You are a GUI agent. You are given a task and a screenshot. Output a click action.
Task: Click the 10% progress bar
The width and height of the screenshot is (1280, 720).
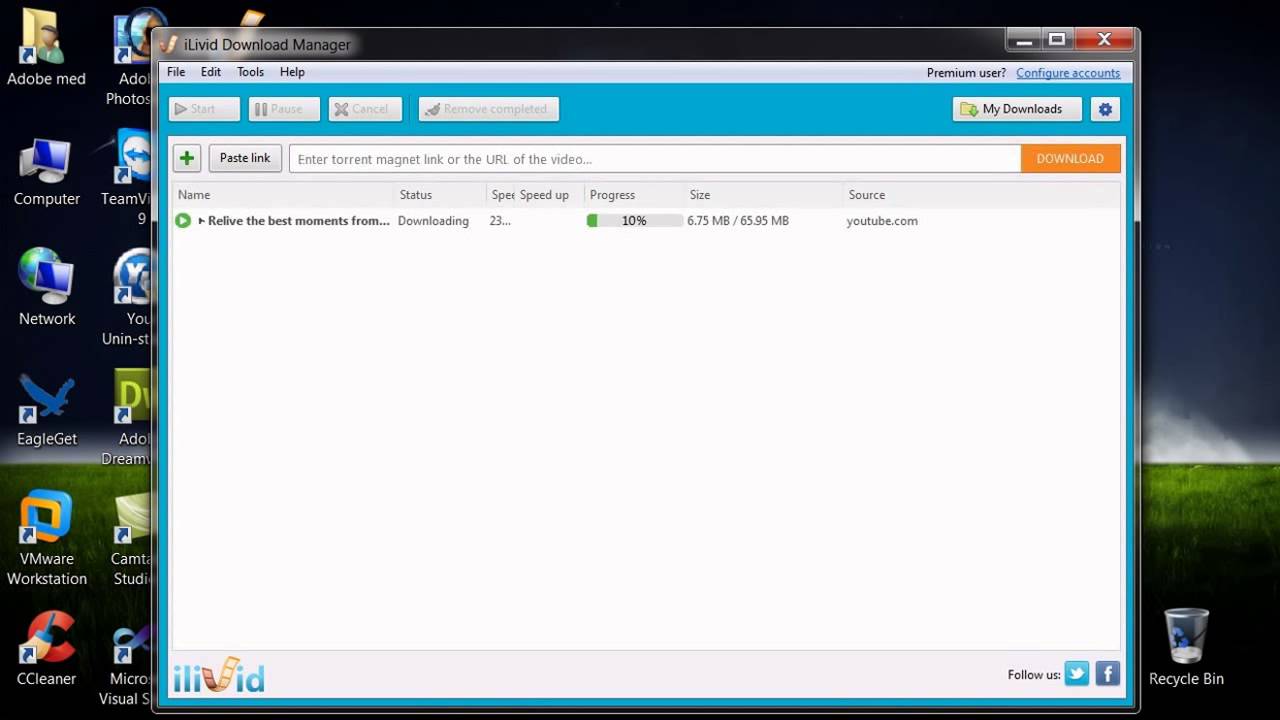[x=634, y=221]
